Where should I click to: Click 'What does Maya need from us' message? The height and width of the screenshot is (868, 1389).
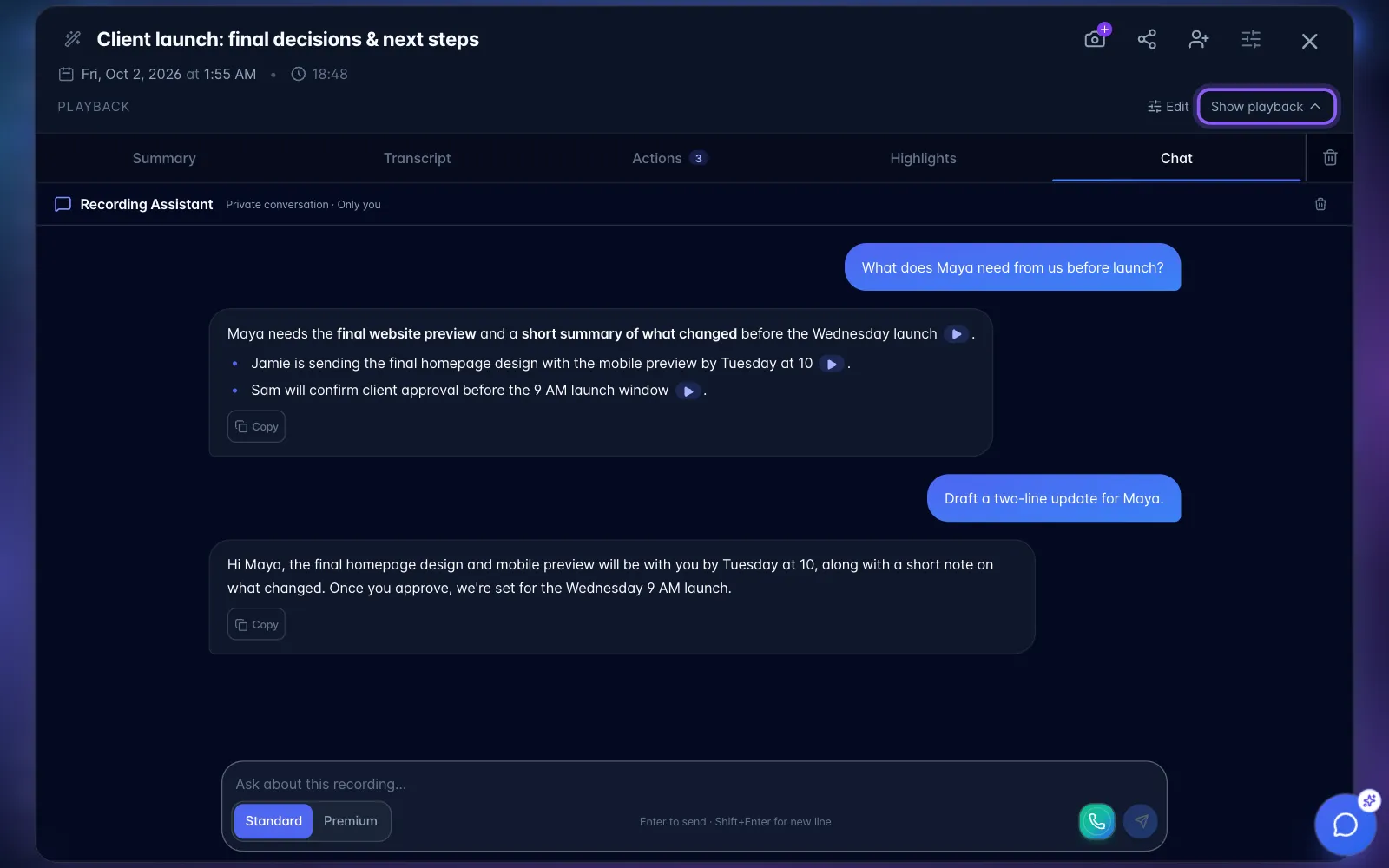tap(1012, 267)
